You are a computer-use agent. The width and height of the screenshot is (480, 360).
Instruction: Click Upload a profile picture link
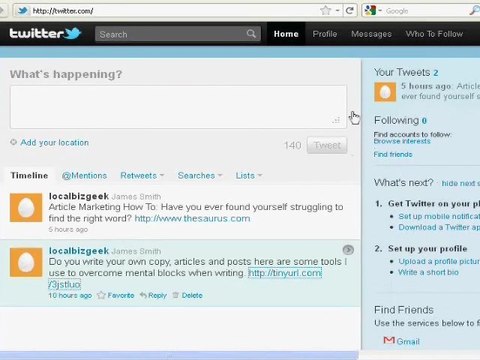(439, 261)
